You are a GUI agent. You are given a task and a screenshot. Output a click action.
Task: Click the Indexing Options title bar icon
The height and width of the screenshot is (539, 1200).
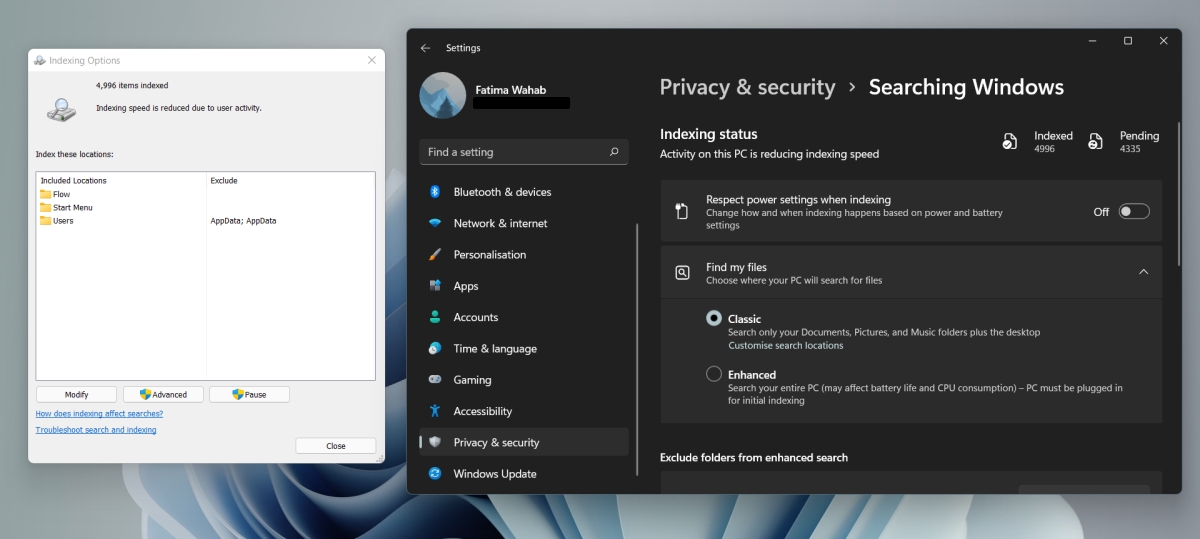(40, 60)
